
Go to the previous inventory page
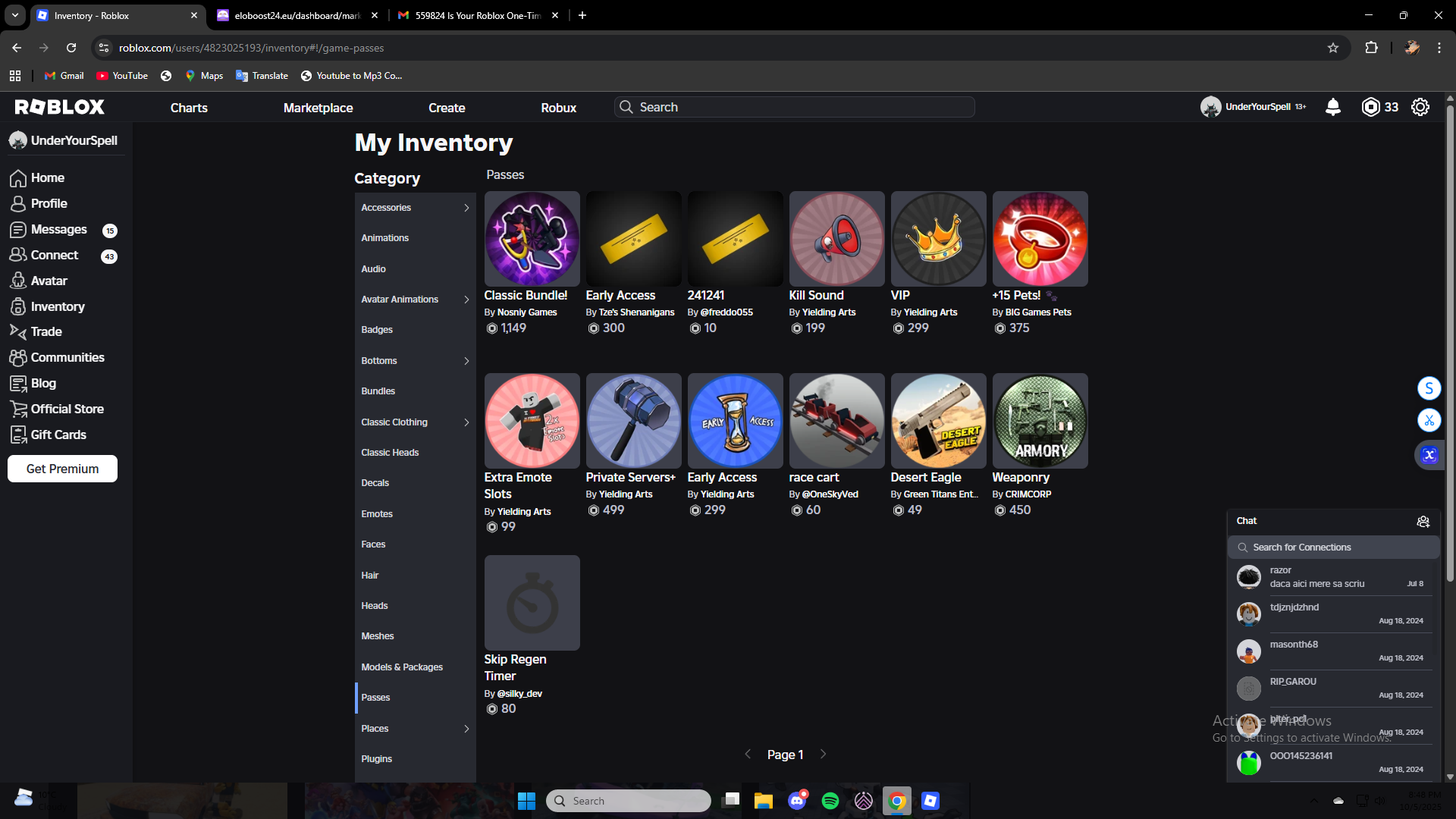point(748,755)
